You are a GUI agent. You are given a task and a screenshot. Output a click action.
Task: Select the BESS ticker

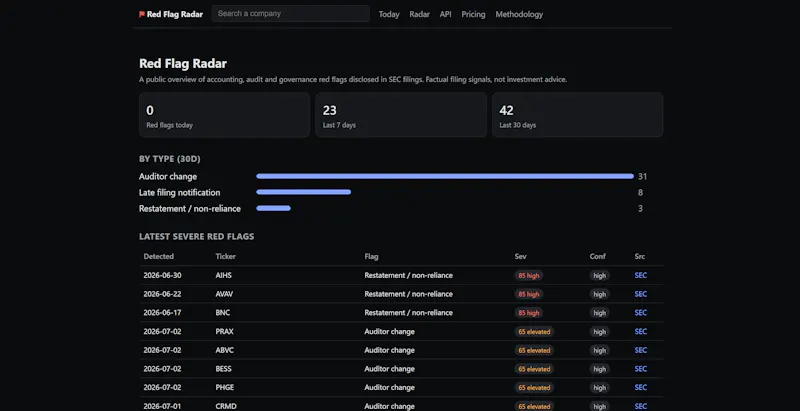(224, 369)
